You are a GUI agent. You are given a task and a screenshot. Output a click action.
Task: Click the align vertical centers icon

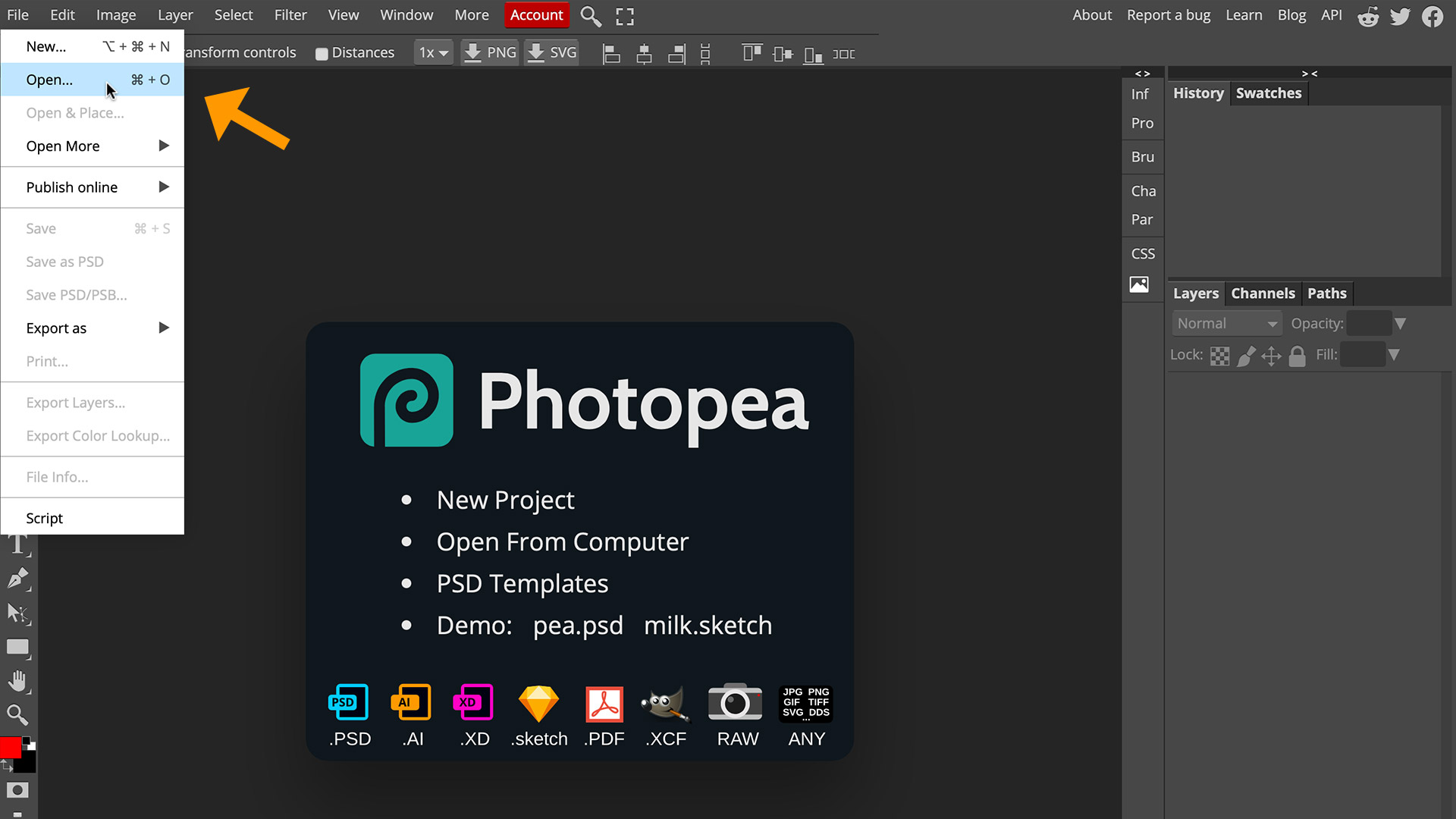[x=783, y=54]
